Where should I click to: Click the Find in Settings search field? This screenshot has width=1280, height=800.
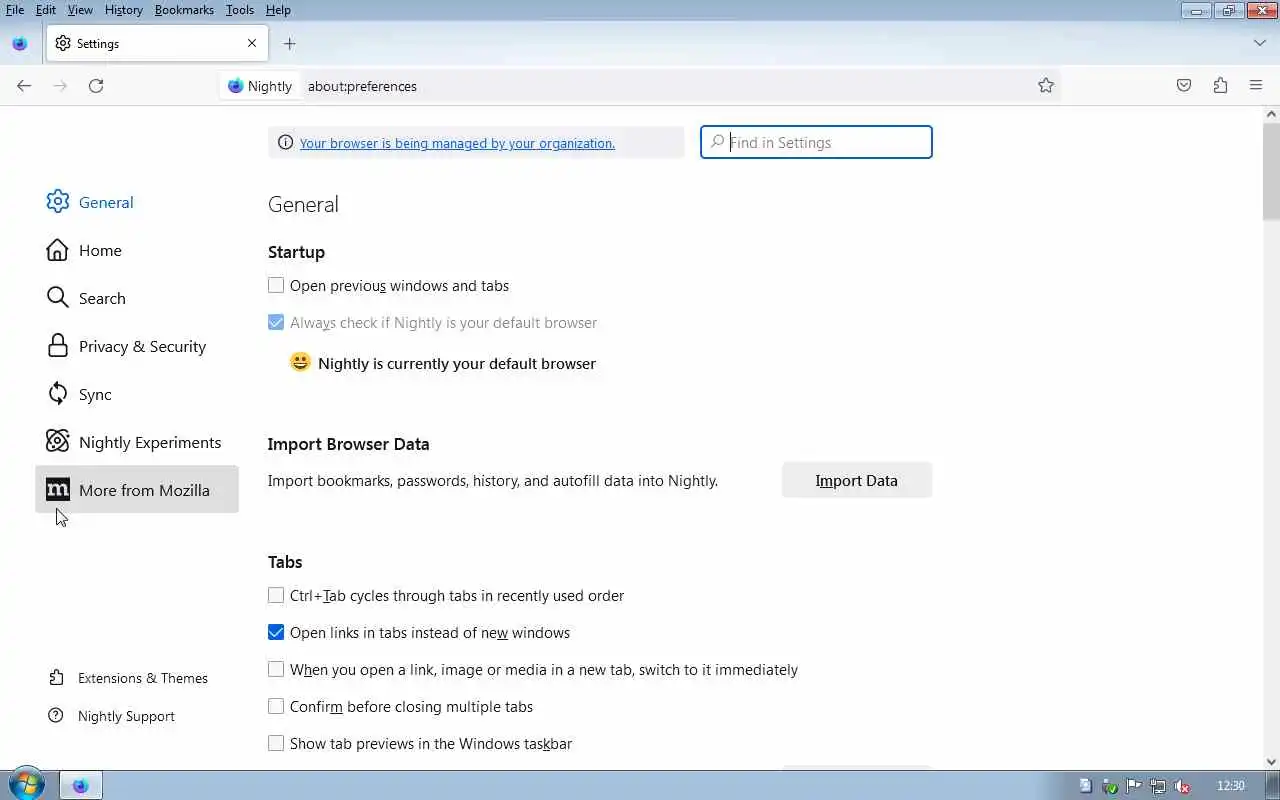point(816,142)
